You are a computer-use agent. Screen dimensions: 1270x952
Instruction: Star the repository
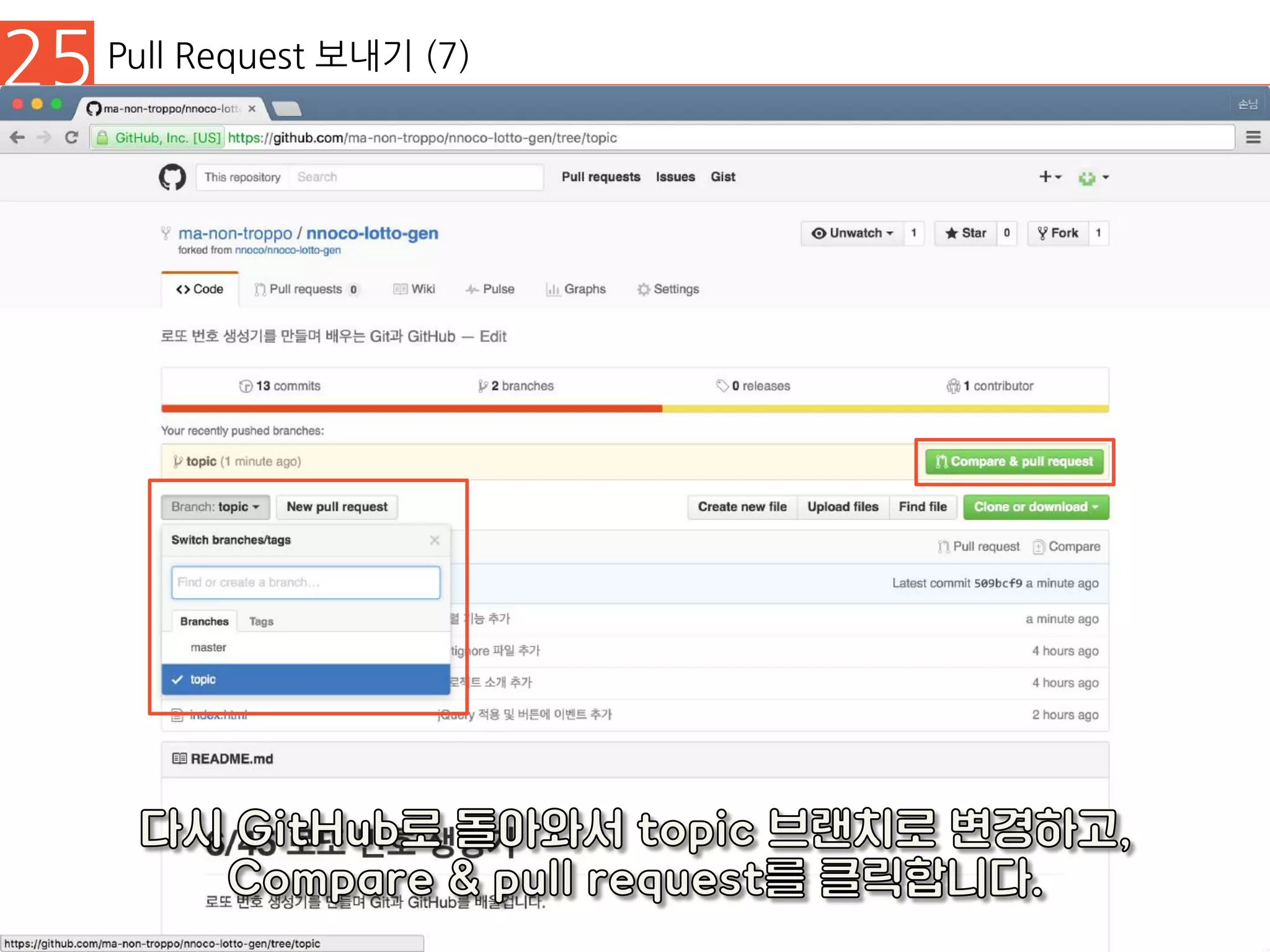point(966,233)
